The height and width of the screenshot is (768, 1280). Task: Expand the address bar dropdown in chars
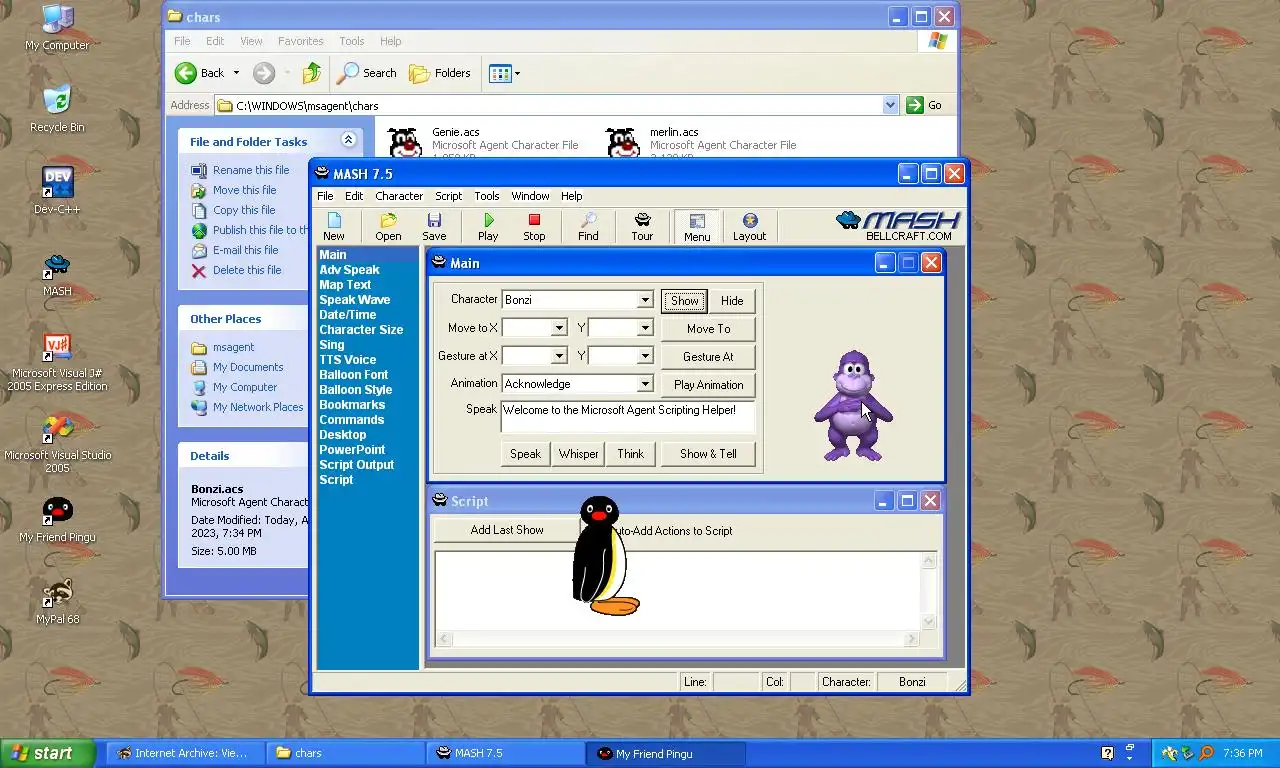[x=890, y=105]
